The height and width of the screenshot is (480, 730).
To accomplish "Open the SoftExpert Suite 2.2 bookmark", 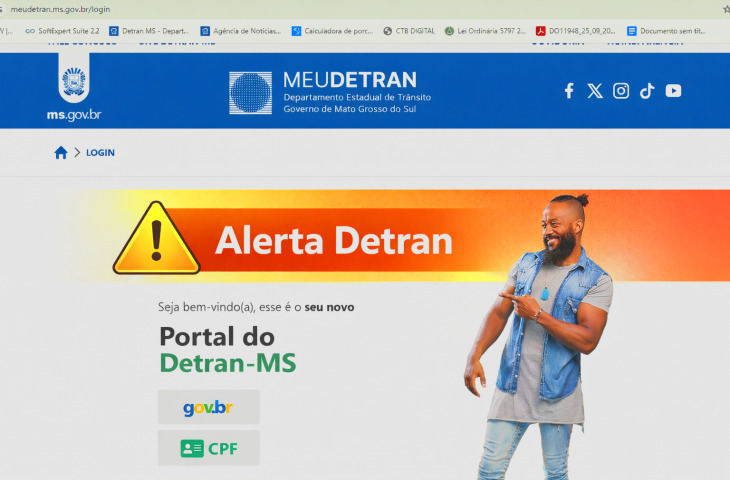I will coord(62,31).
